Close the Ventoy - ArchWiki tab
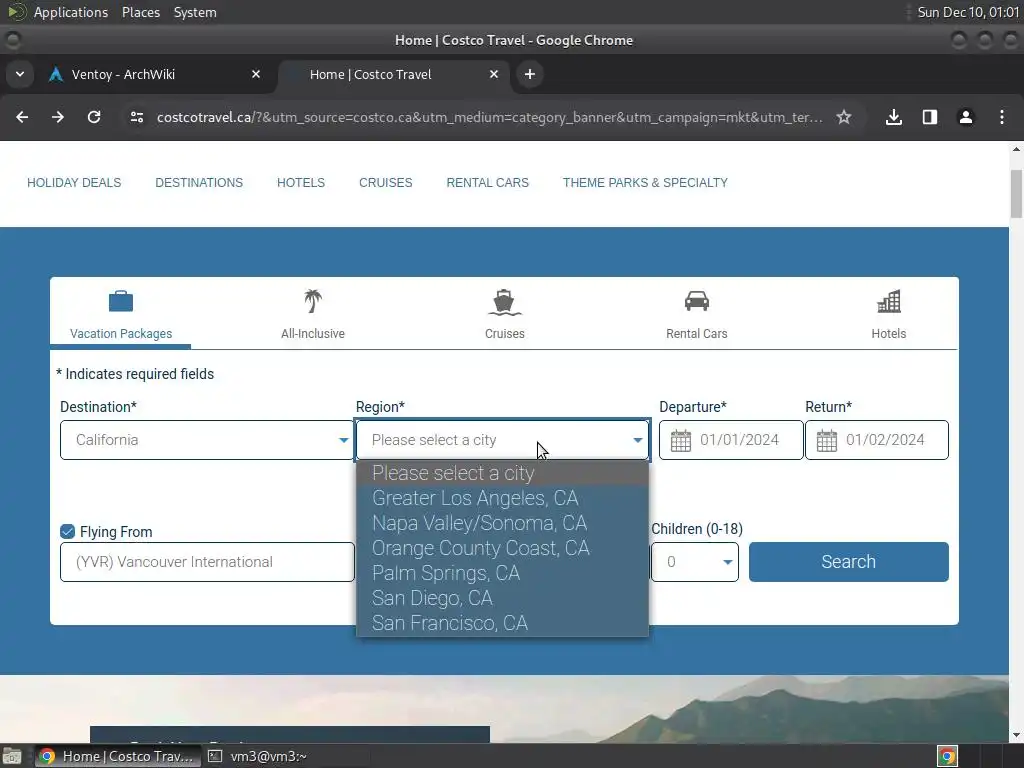The image size is (1024, 768). [x=256, y=74]
